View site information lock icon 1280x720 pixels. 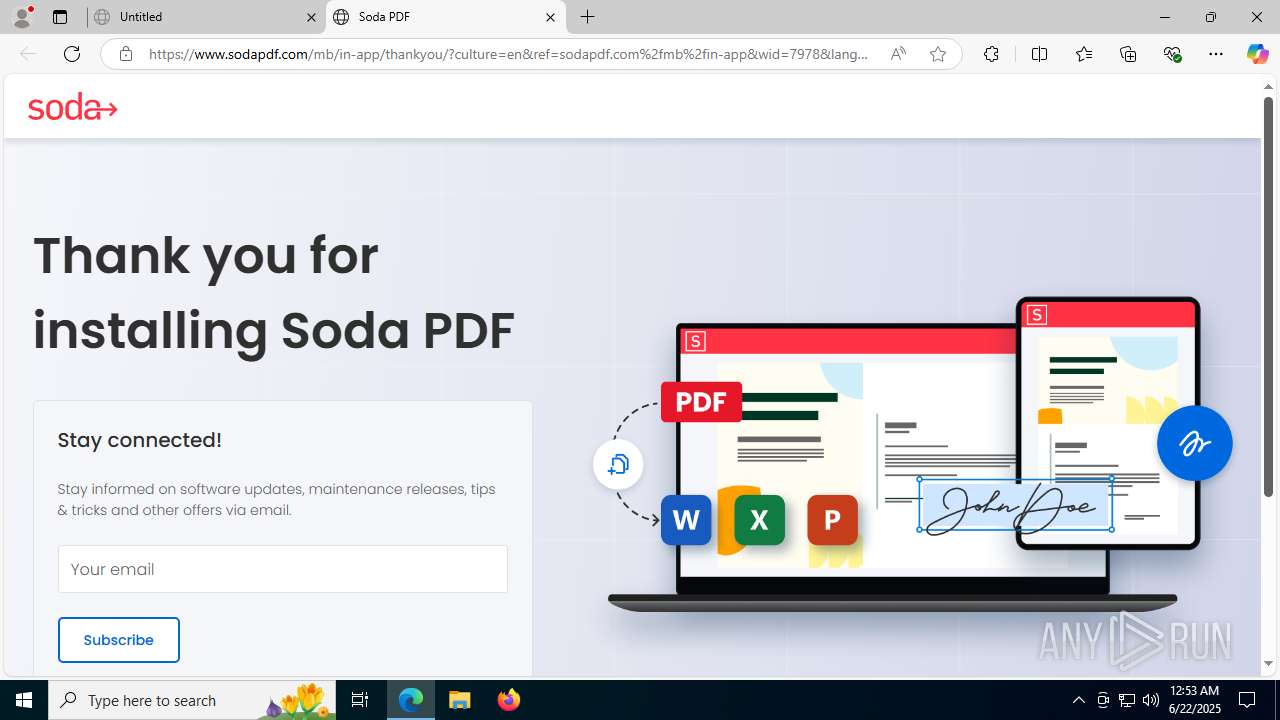coord(125,54)
